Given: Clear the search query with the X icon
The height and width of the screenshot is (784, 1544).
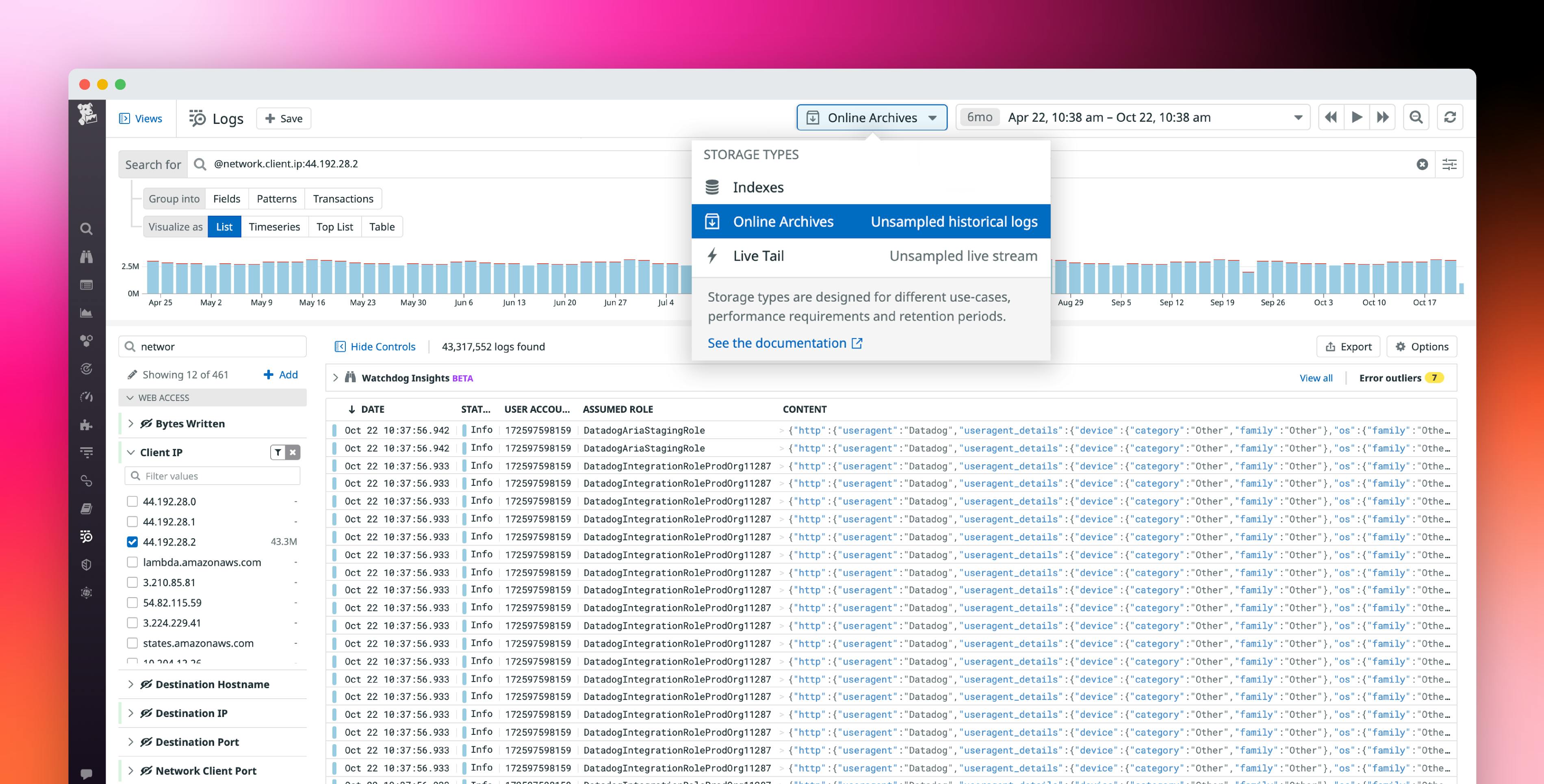Looking at the screenshot, I should [x=1423, y=164].
